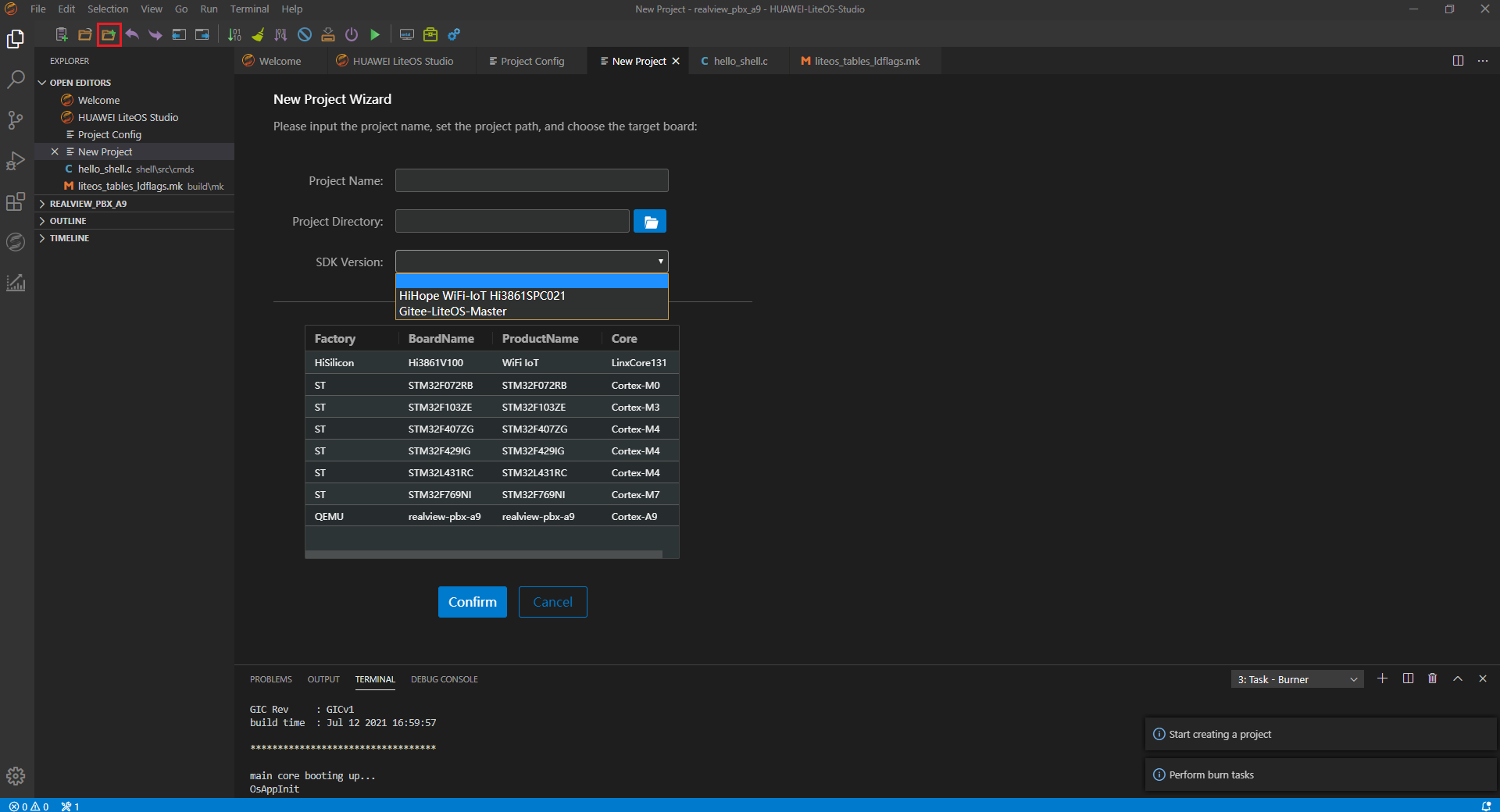Collapse the OPEN EDITORS section

point(134,83)
